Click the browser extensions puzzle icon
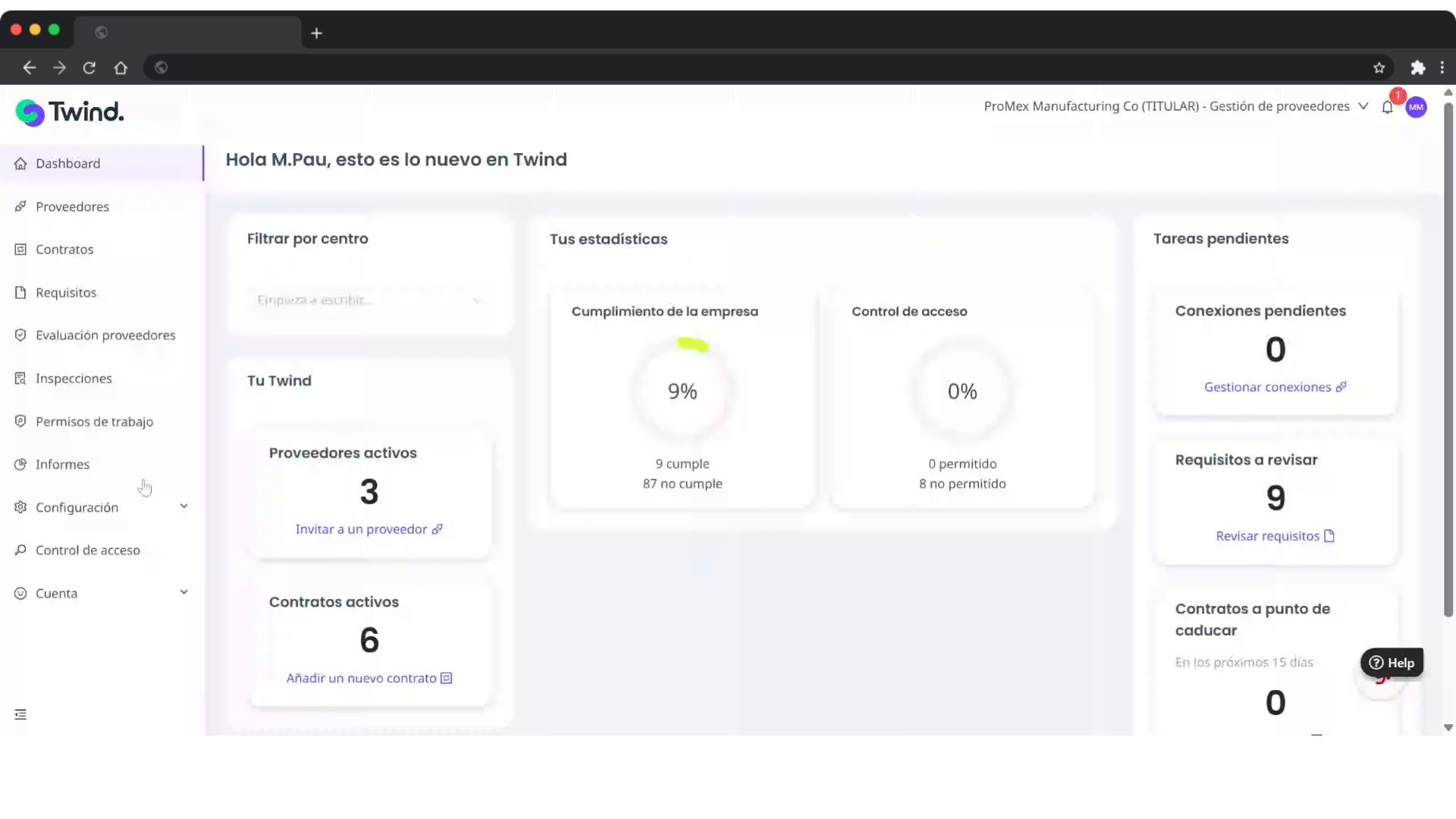 (x=1417, y=67)
